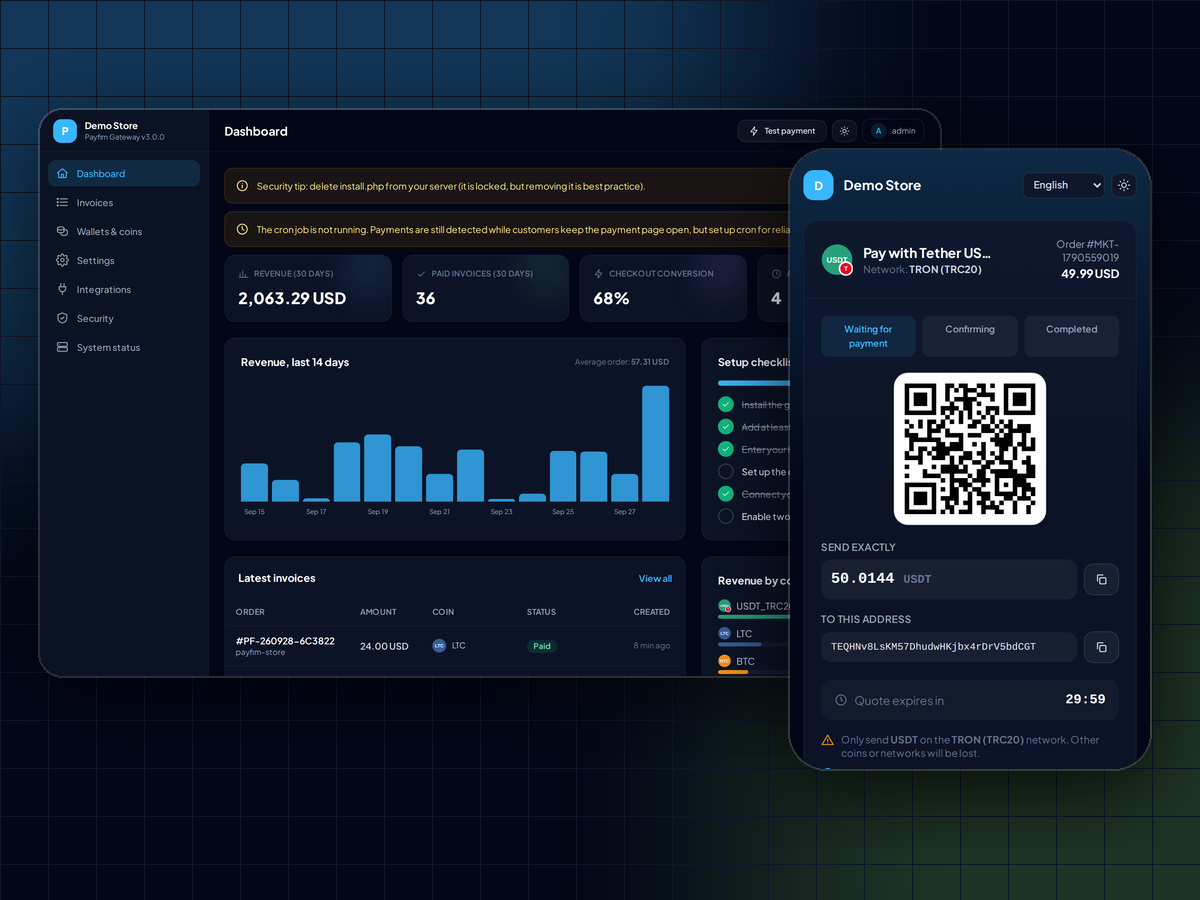The height and width of the screenshot is (900, 1200).
Task: Click the security tip info icon
Action: [242, 186]
